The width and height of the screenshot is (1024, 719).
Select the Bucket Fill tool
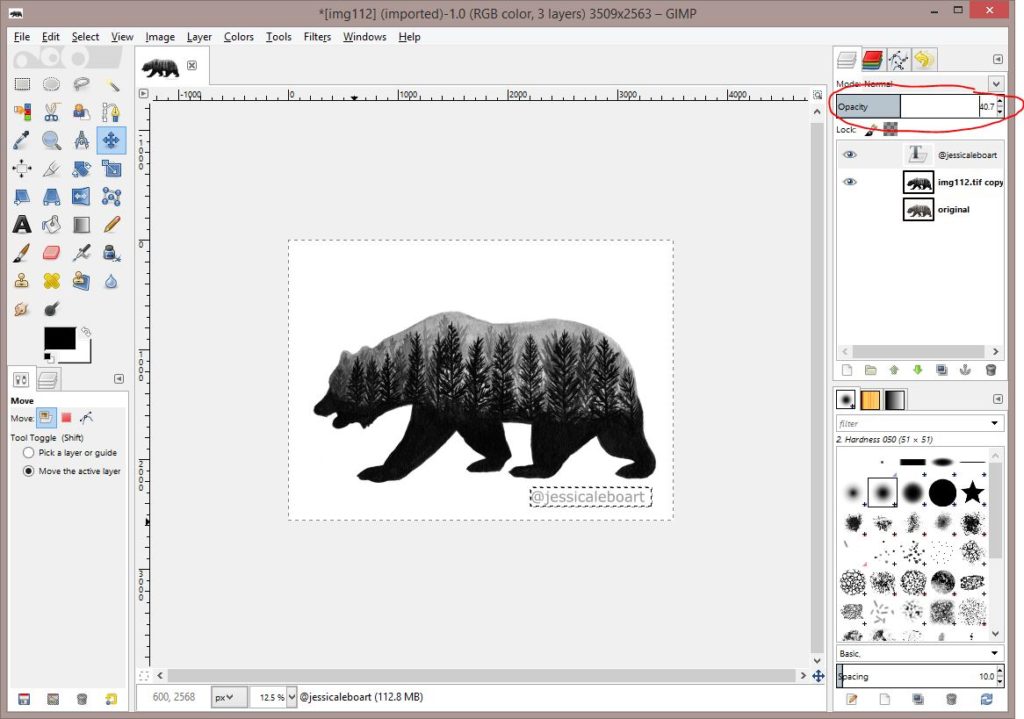(51, 225)
